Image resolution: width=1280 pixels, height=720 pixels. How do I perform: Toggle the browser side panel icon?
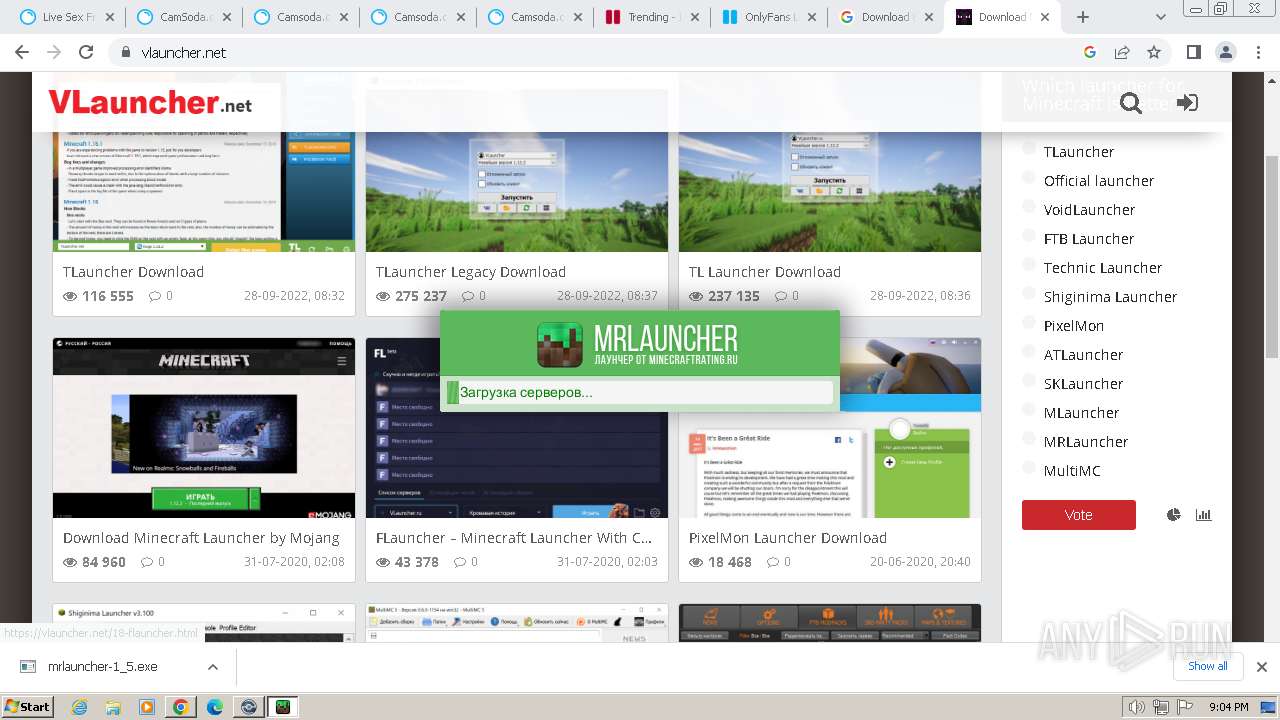(x=1193, y=52)
